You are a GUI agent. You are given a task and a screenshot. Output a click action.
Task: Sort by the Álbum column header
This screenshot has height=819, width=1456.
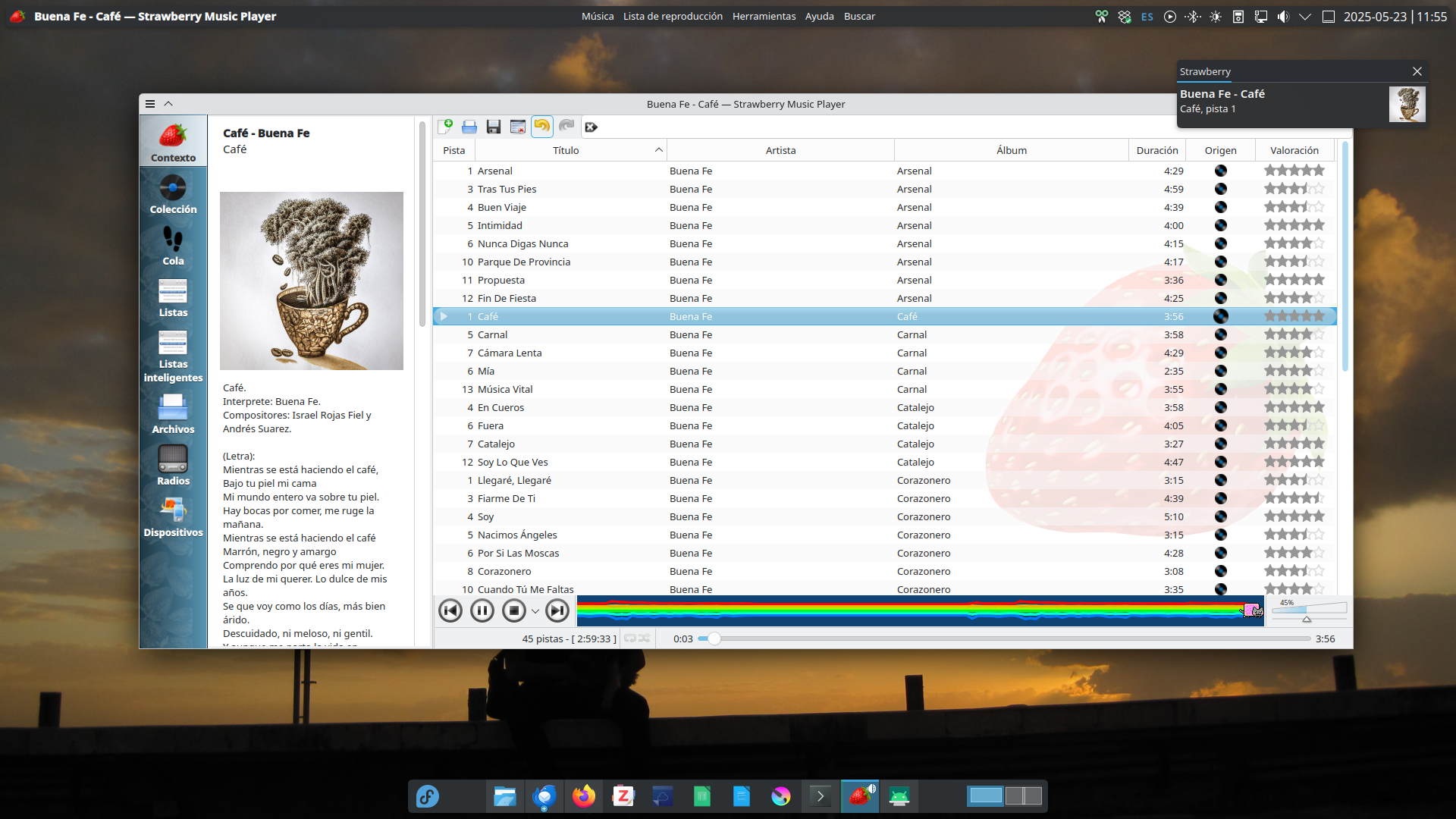click(x=1012, y=150)
